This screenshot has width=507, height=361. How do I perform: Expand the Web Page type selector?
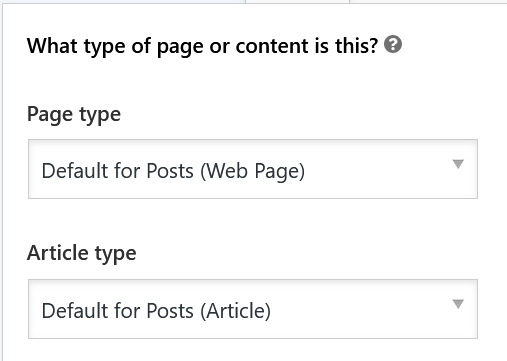253,169
